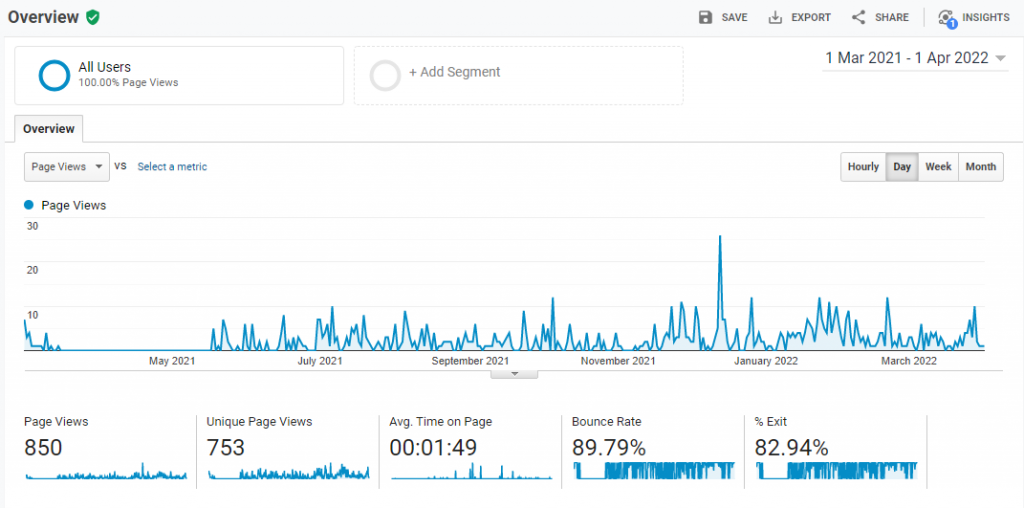This screenshot has height=508, width=1024.
Task: Open the Insights icon with notification badge
Action: pyautogui.click(x=946, y=18)
